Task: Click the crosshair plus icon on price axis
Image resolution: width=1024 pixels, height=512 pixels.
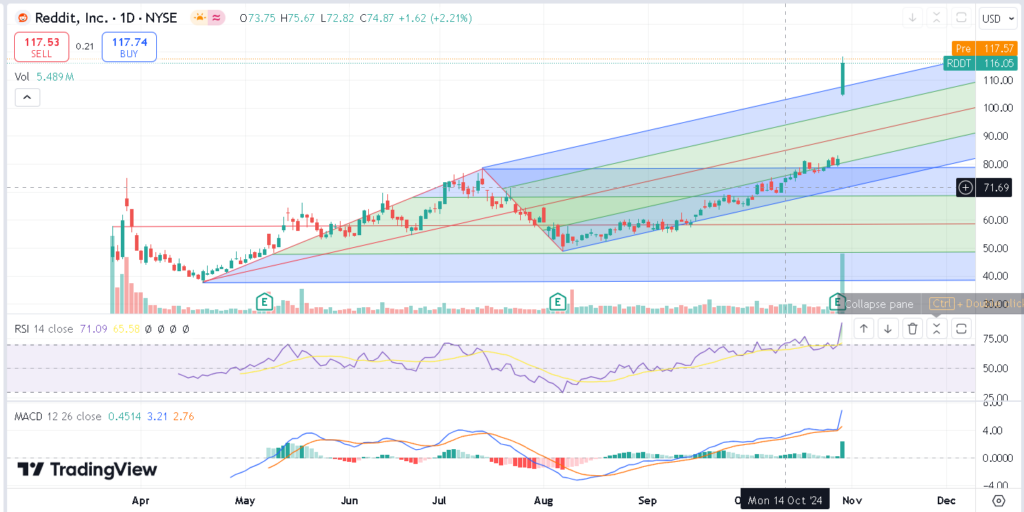Action: click(x=966, y=188)
